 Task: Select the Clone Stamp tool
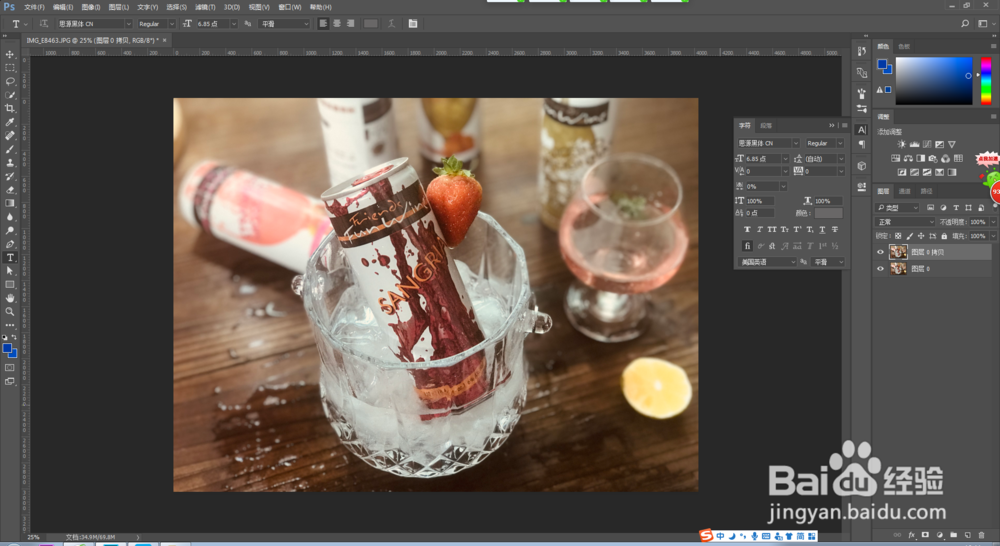tap(10, 163)
